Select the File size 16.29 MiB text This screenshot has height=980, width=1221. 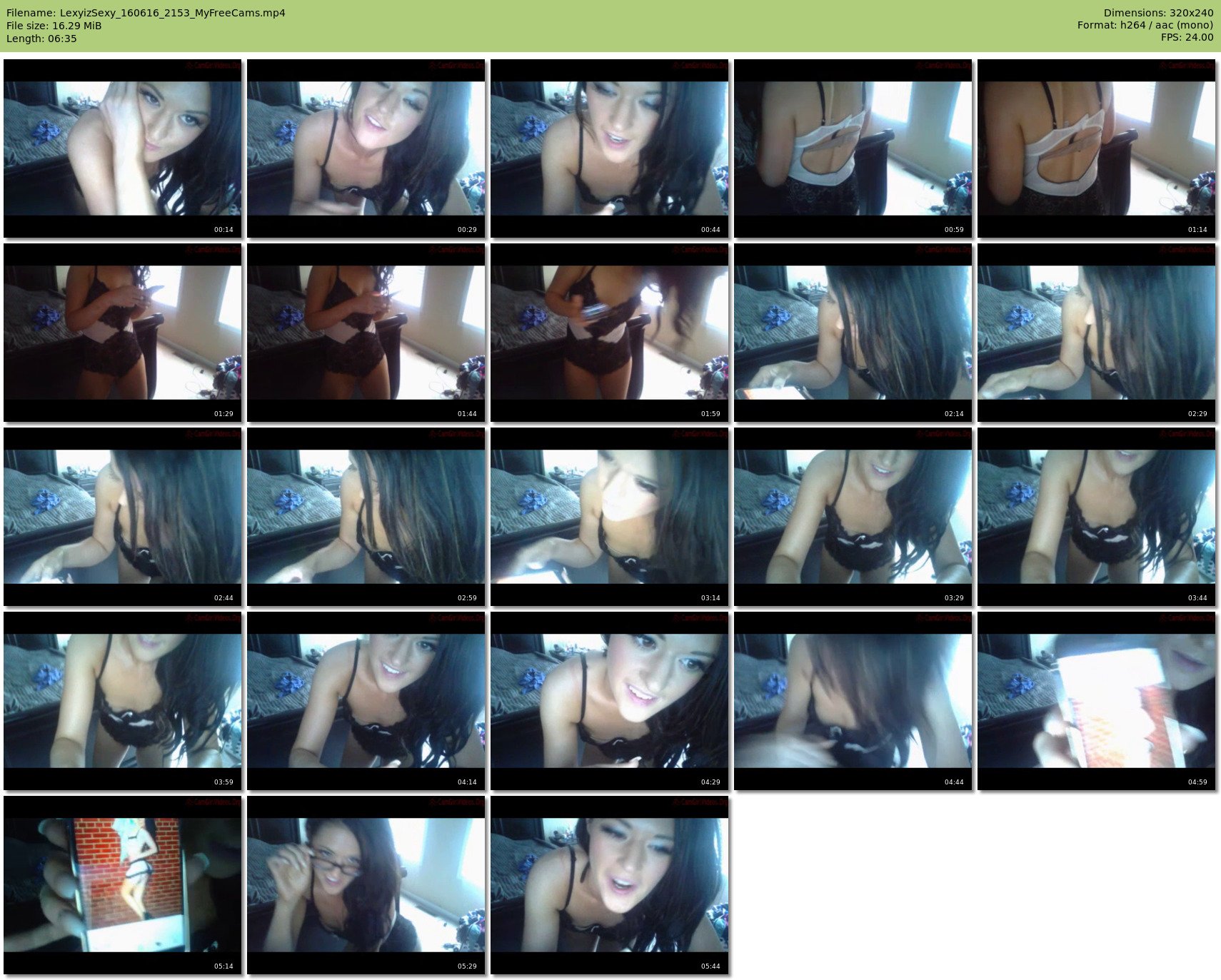tap(54, 26)
